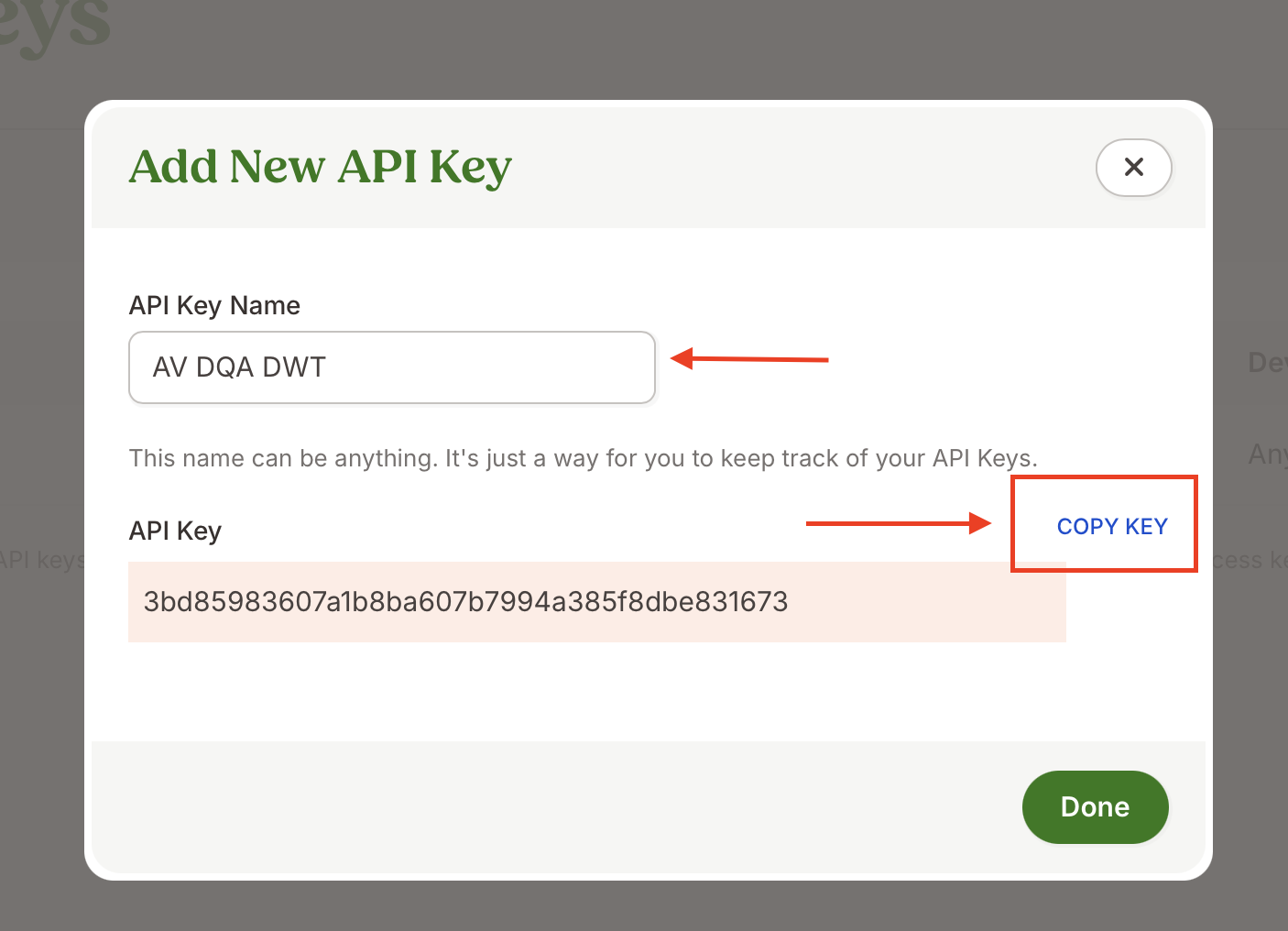Click the dimmed "cess ke" text at right edge
This screenshot has width=1288, height=931.
(1250, 560)
